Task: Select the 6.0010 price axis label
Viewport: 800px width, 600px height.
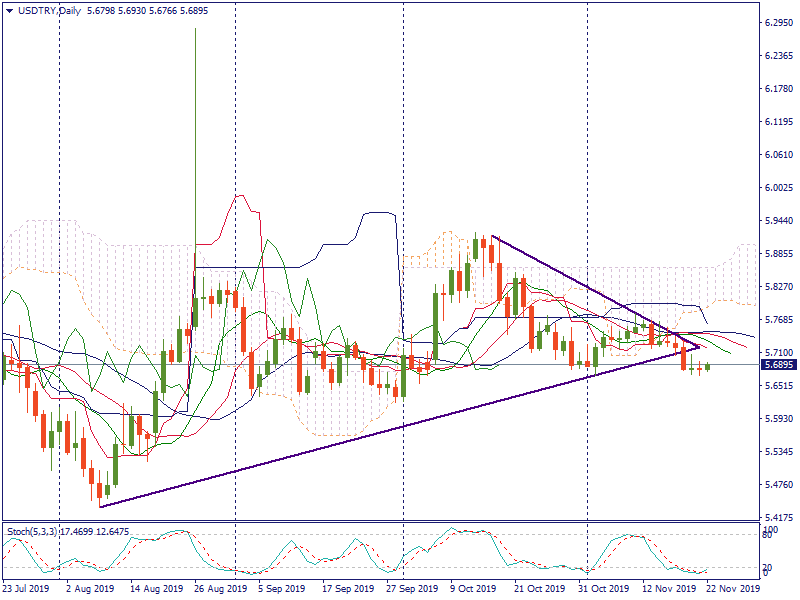Action: [x=777, y=188]
